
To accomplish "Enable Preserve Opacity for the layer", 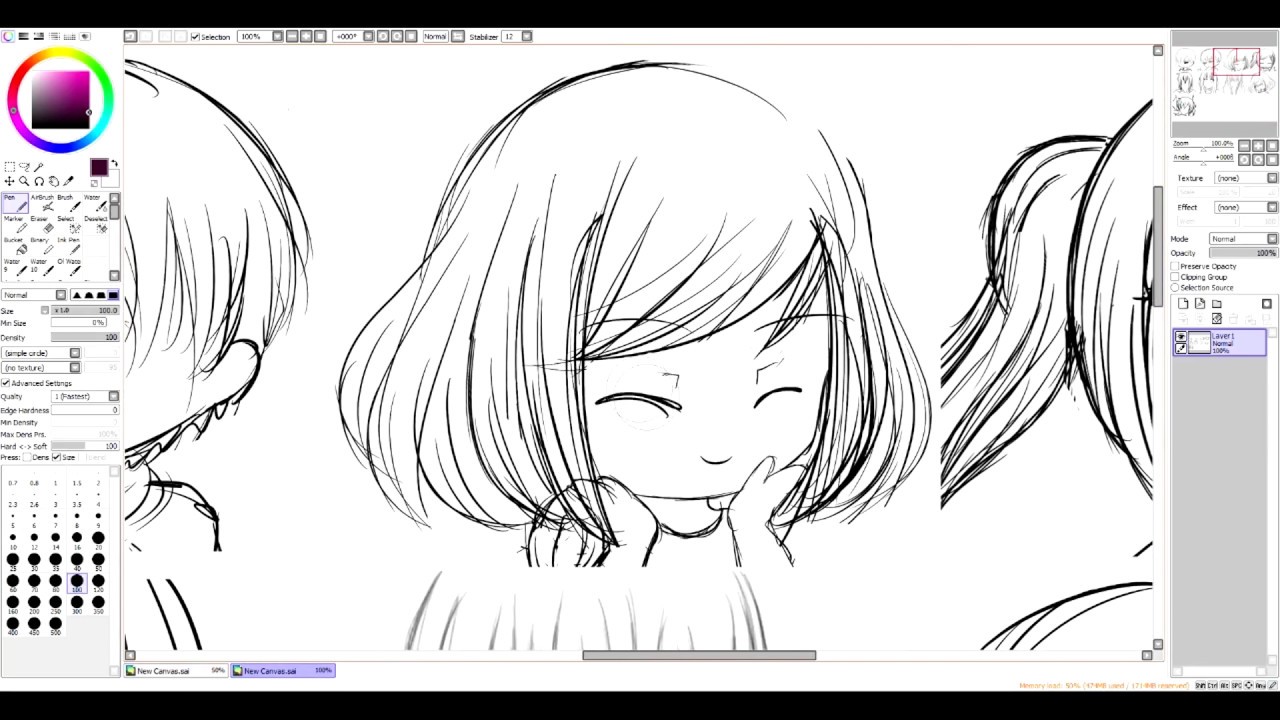I will click(x=1174, y=266).
